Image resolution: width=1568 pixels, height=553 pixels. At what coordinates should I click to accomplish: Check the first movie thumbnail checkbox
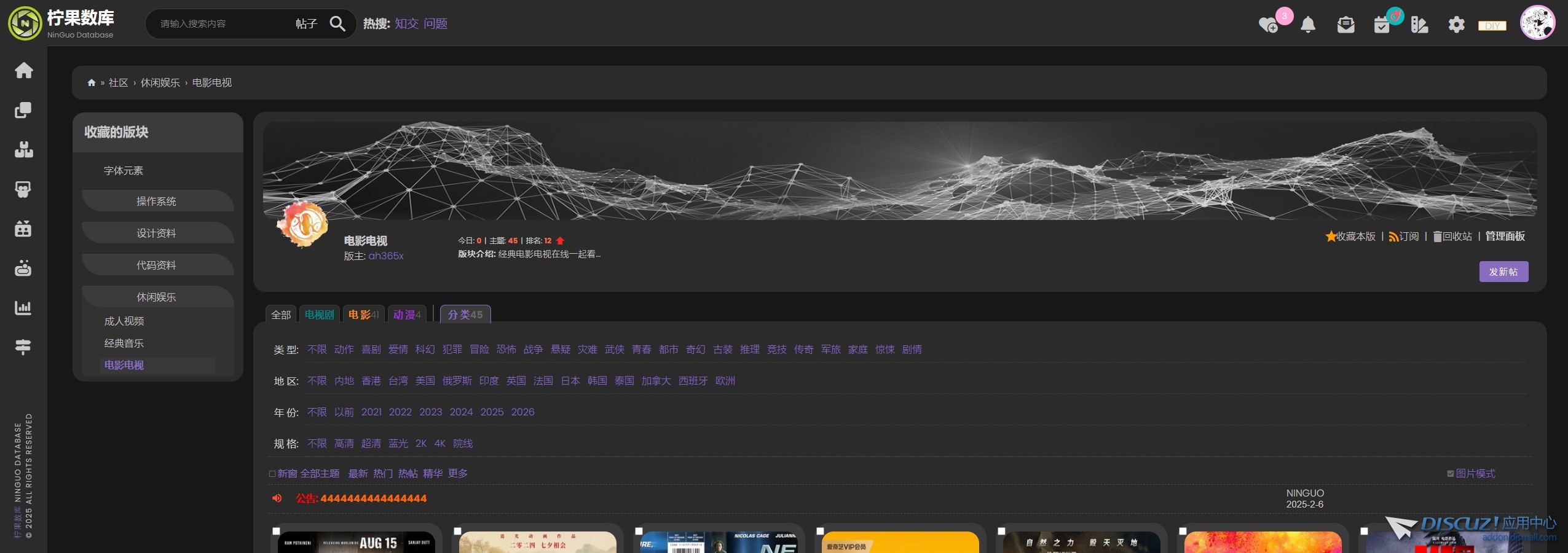(x=277, y=531)
